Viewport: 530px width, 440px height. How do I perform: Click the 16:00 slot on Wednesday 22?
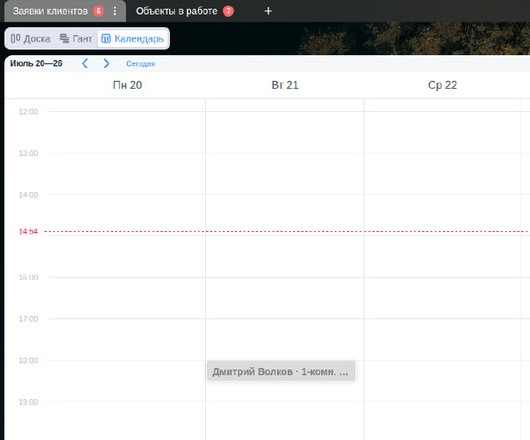[x=442, y=298]
